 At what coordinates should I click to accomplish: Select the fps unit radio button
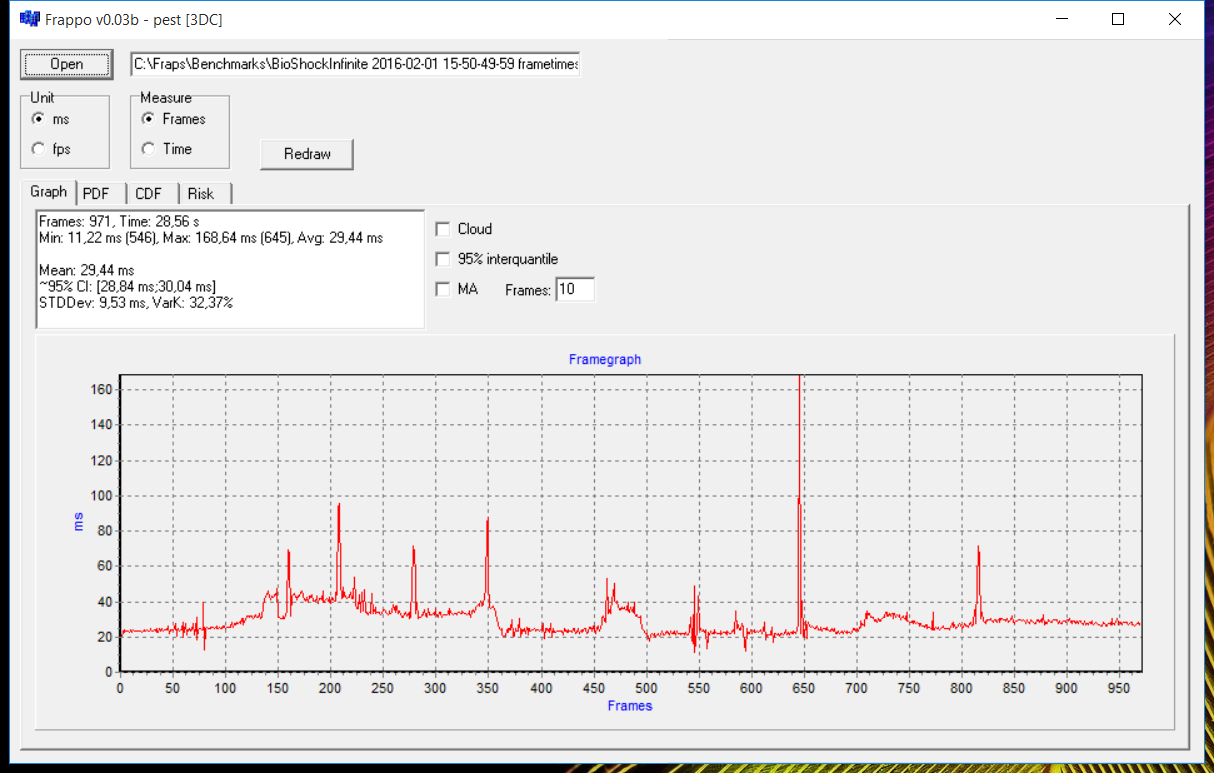coord(39,149)
